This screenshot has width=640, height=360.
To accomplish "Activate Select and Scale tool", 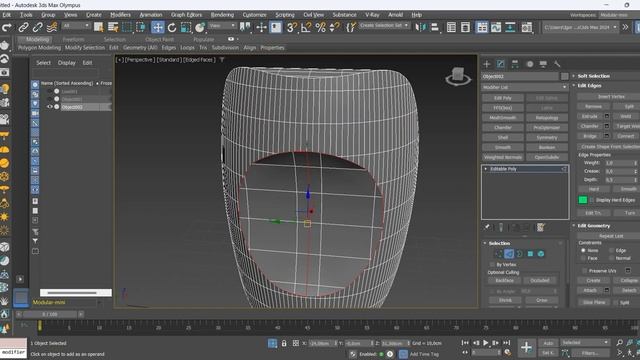I will pyautogui.click(x=186, y=27).
